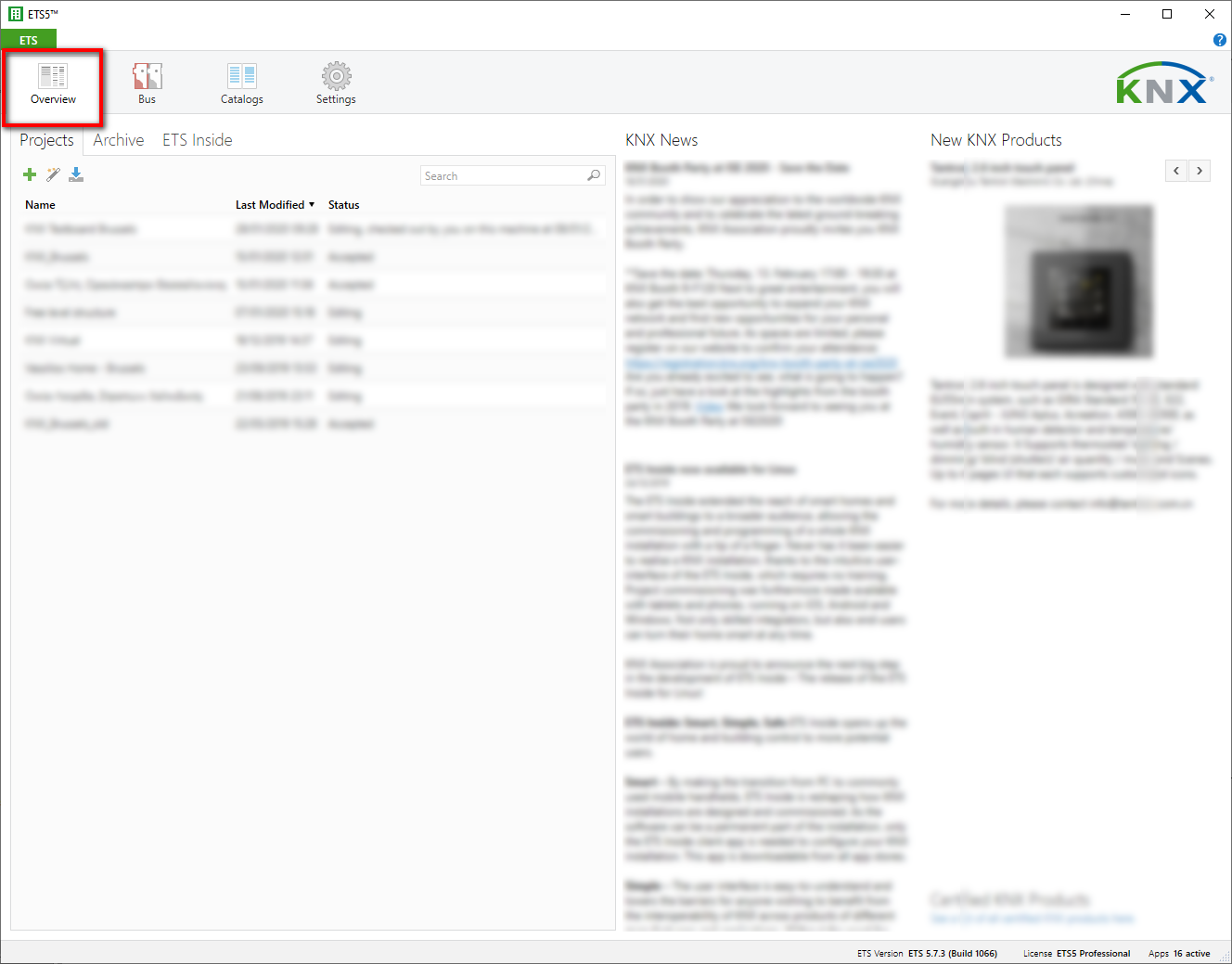Click the ETS5 Professional license text
Viewport: 1232px width, 964px height.
[1094, 954]
